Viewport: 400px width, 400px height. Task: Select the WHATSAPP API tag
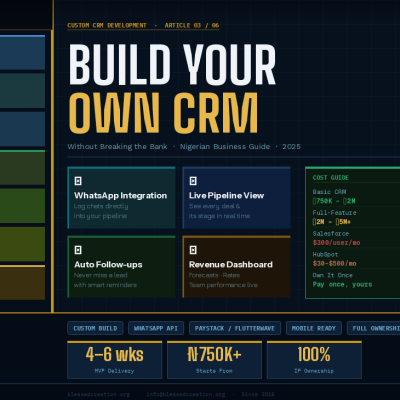pos(156,328)
